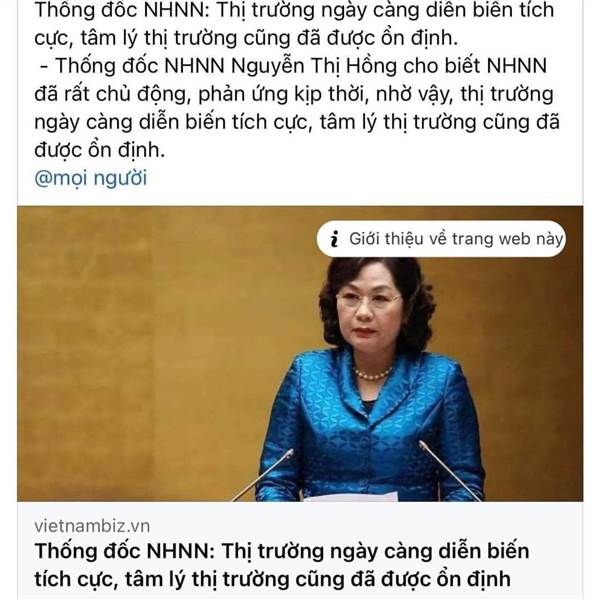Open "Giới thiệu về trang web này" label
The image size is (600, 600).
click(x=456, y=239)
